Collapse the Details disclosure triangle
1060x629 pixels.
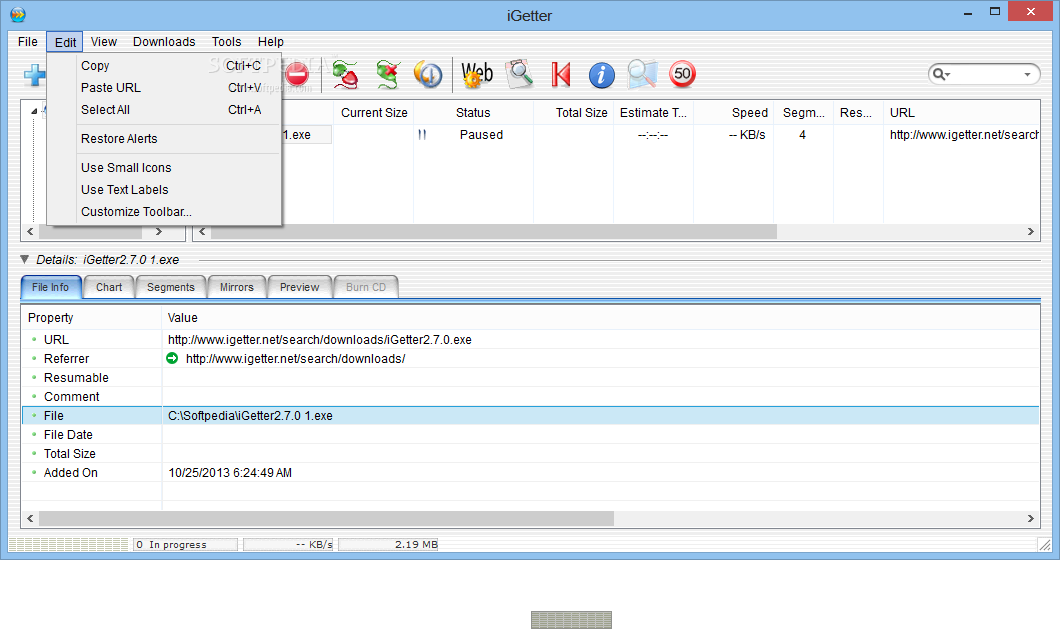coord(24,259)
